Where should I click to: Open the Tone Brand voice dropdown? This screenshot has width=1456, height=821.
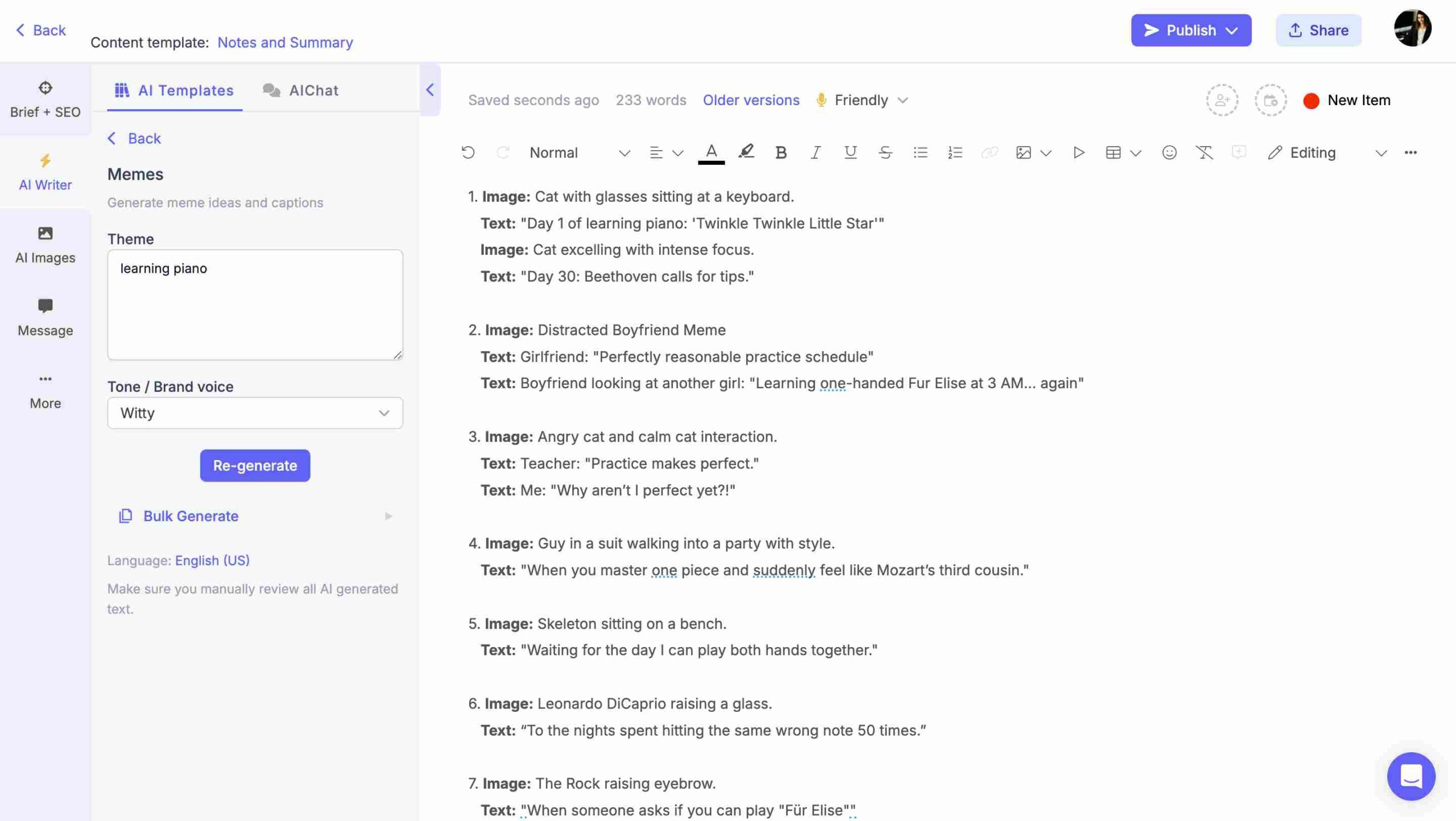click(255, 413)
